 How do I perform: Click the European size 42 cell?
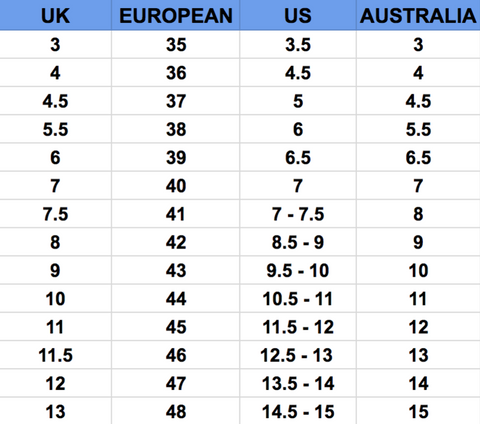(x=176, y=242)
